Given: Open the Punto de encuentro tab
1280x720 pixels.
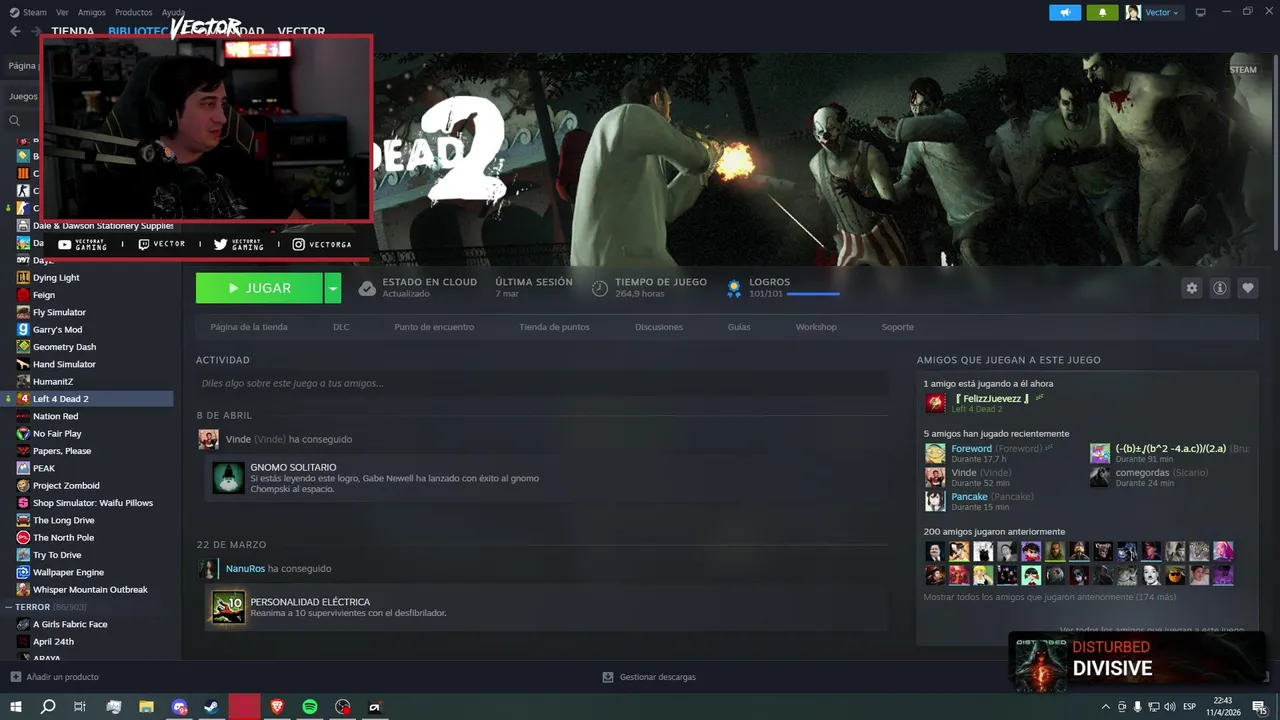Looking at the screenshot, I should pyautogui.click(x=434, y=327).
